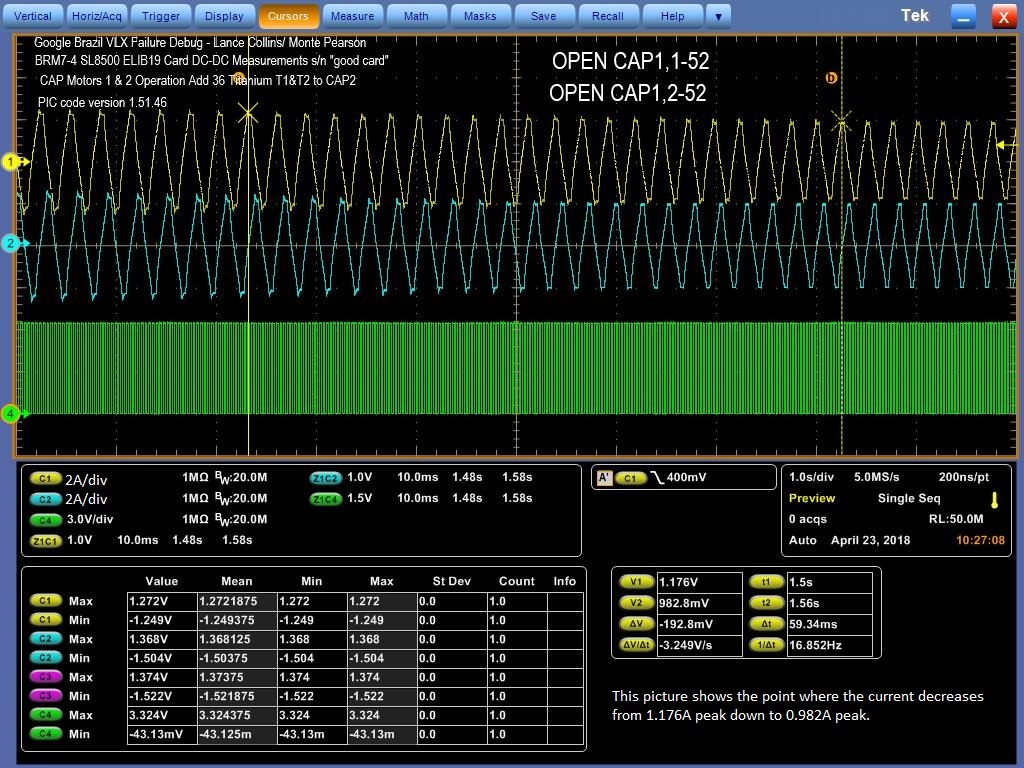The image size is (1024, 768).
Task: Click the C4 channel badge at 3.0V/div
Action: tap(45, 520)
